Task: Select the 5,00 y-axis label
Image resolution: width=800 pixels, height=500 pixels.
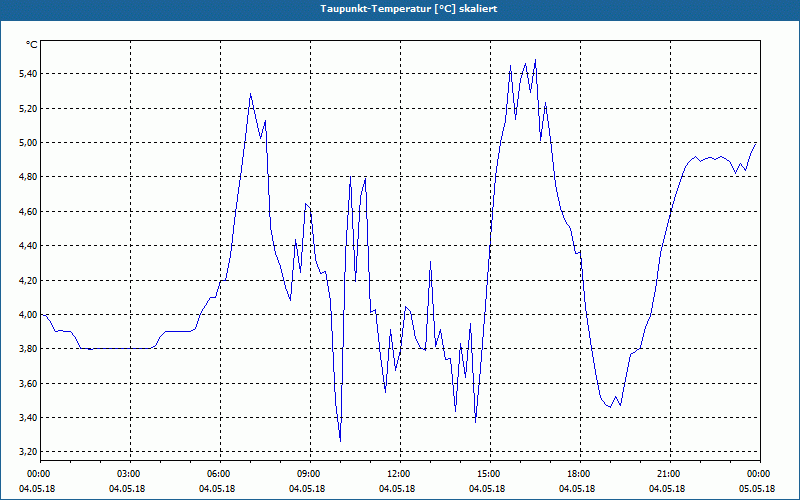Action: 28,143
